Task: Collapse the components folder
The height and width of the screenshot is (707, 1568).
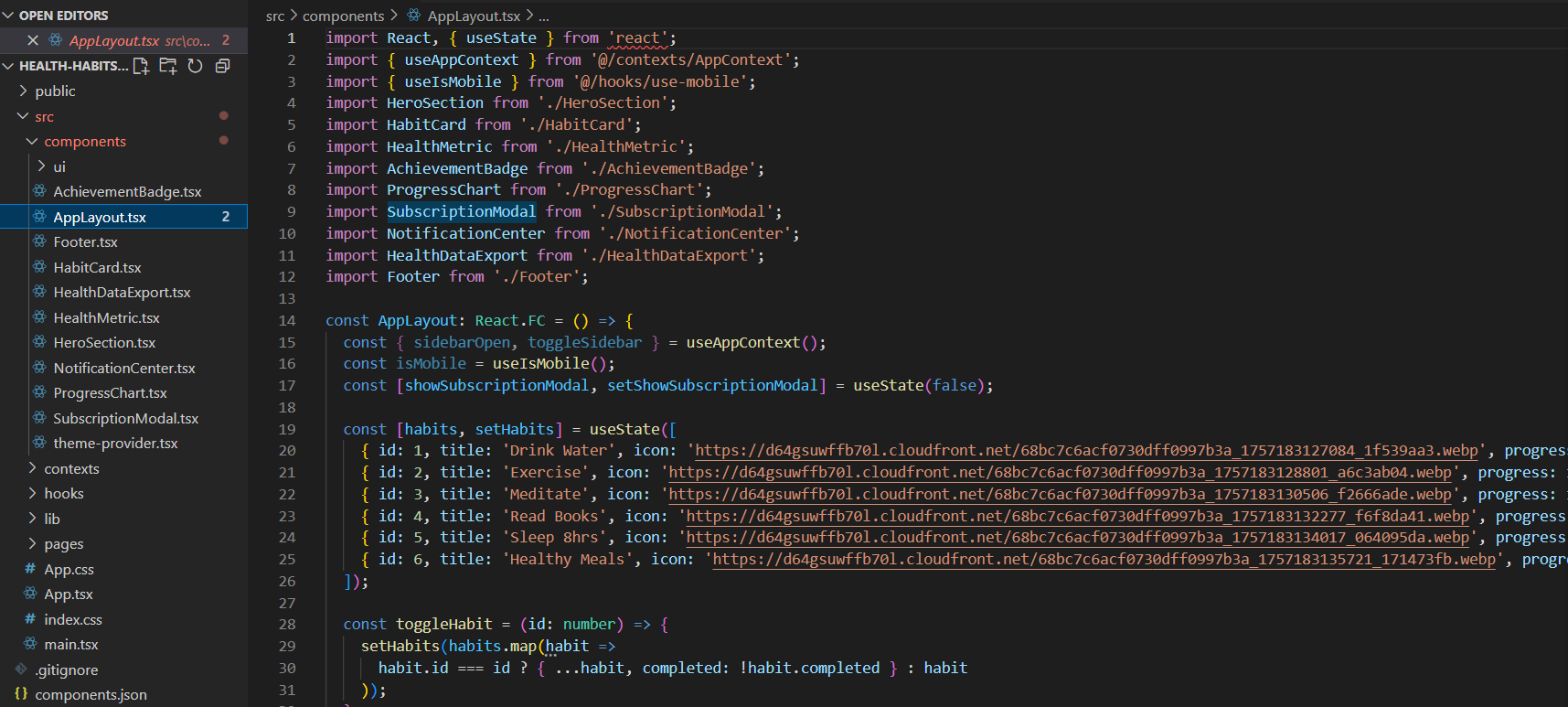Action: point(32,141)
